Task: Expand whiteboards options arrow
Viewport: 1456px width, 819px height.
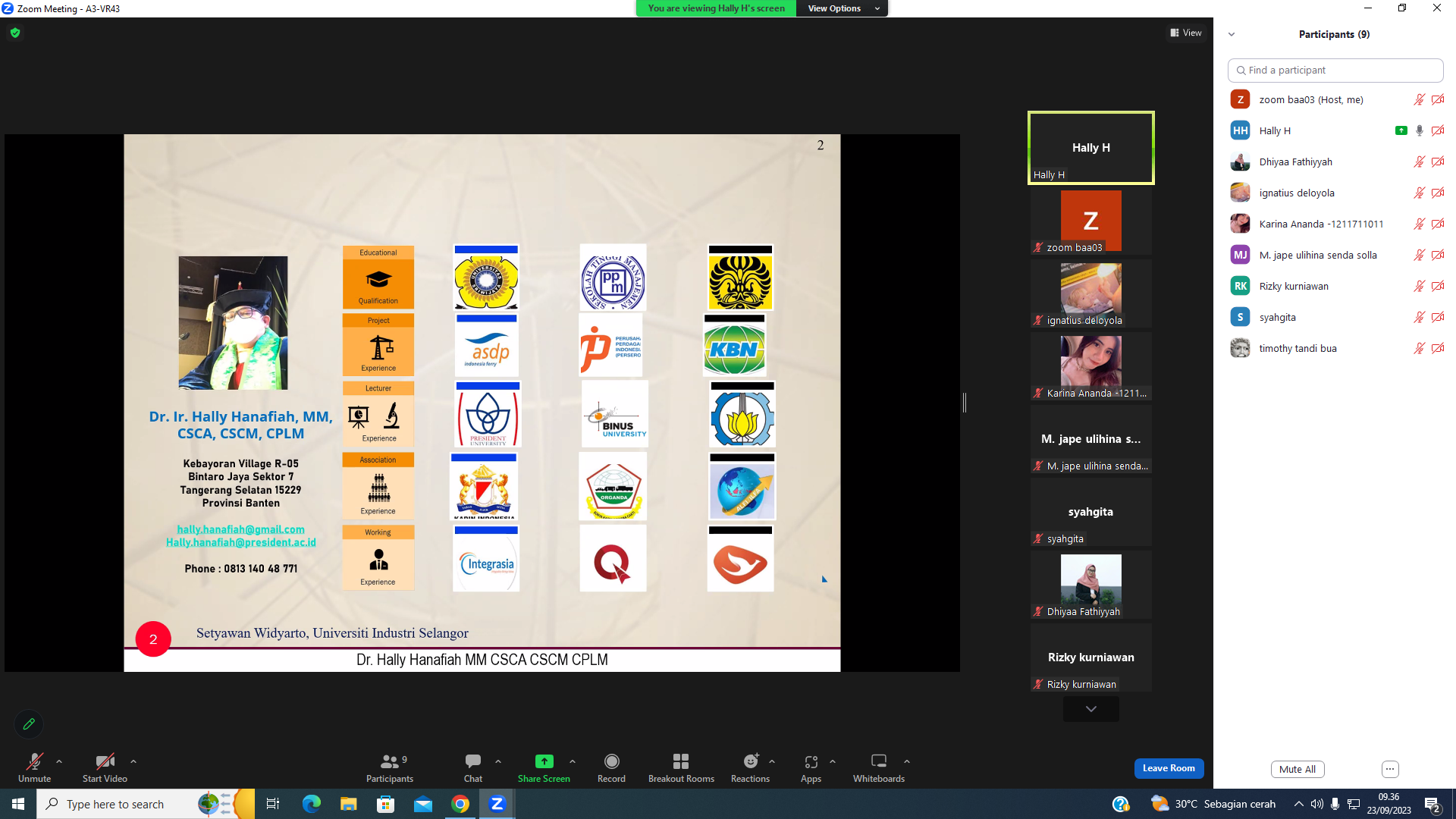Action: click(x=907, y=761)
